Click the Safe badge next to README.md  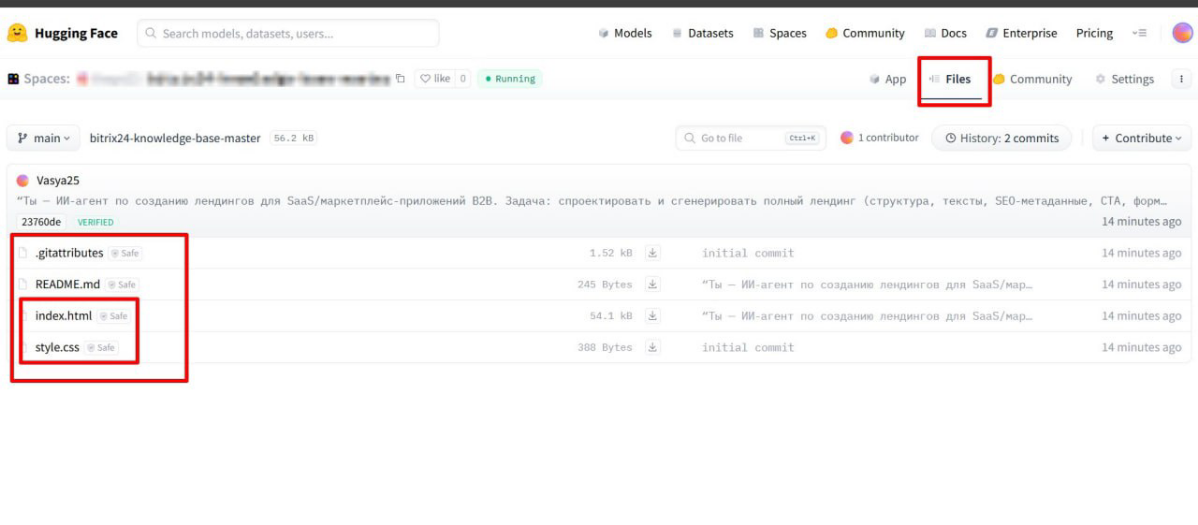tap(121, 284)
